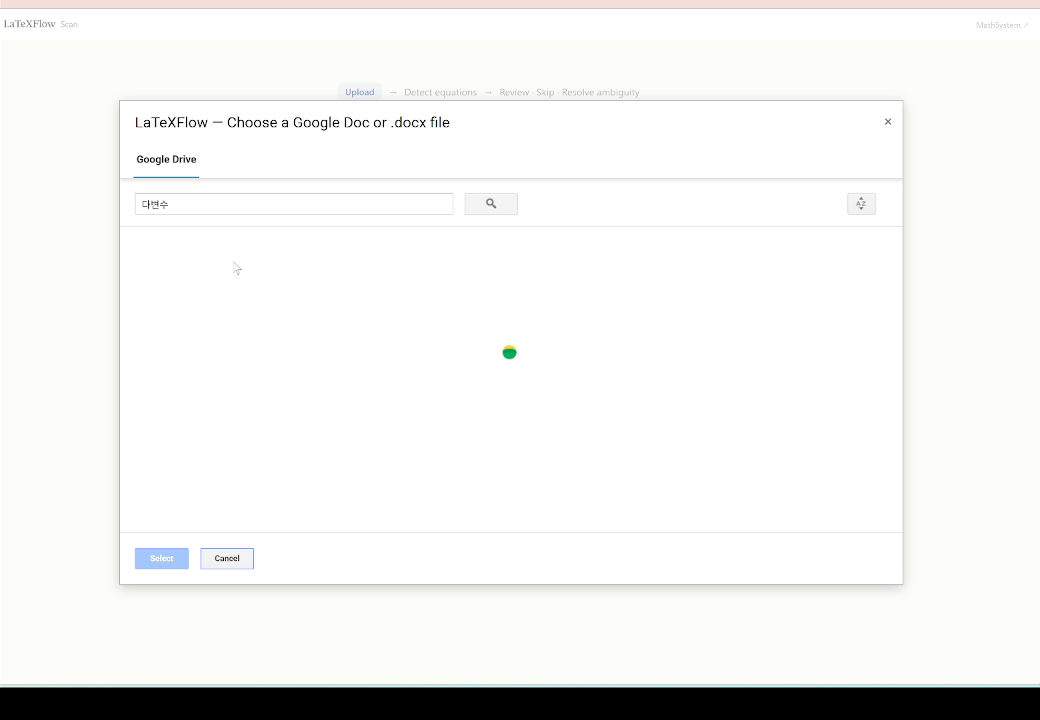Click the green loading spinner
This screenshot has width=1040, height=720.
pyautogui.click(x=509, y=352)
